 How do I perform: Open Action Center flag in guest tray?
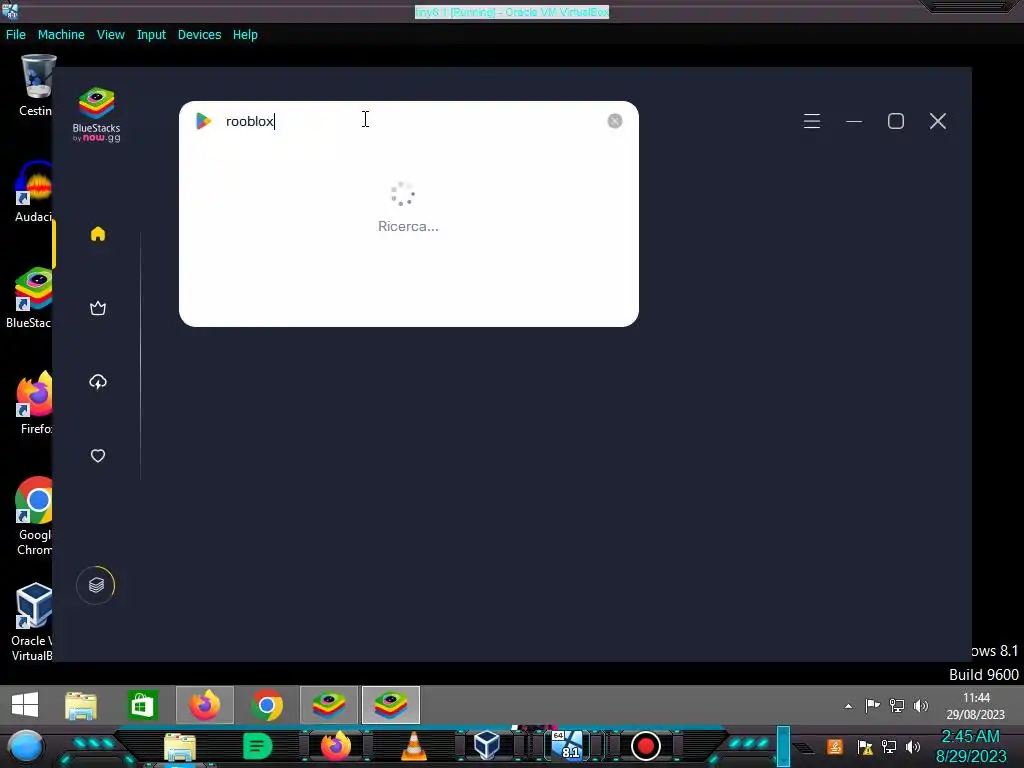(872, 705)
